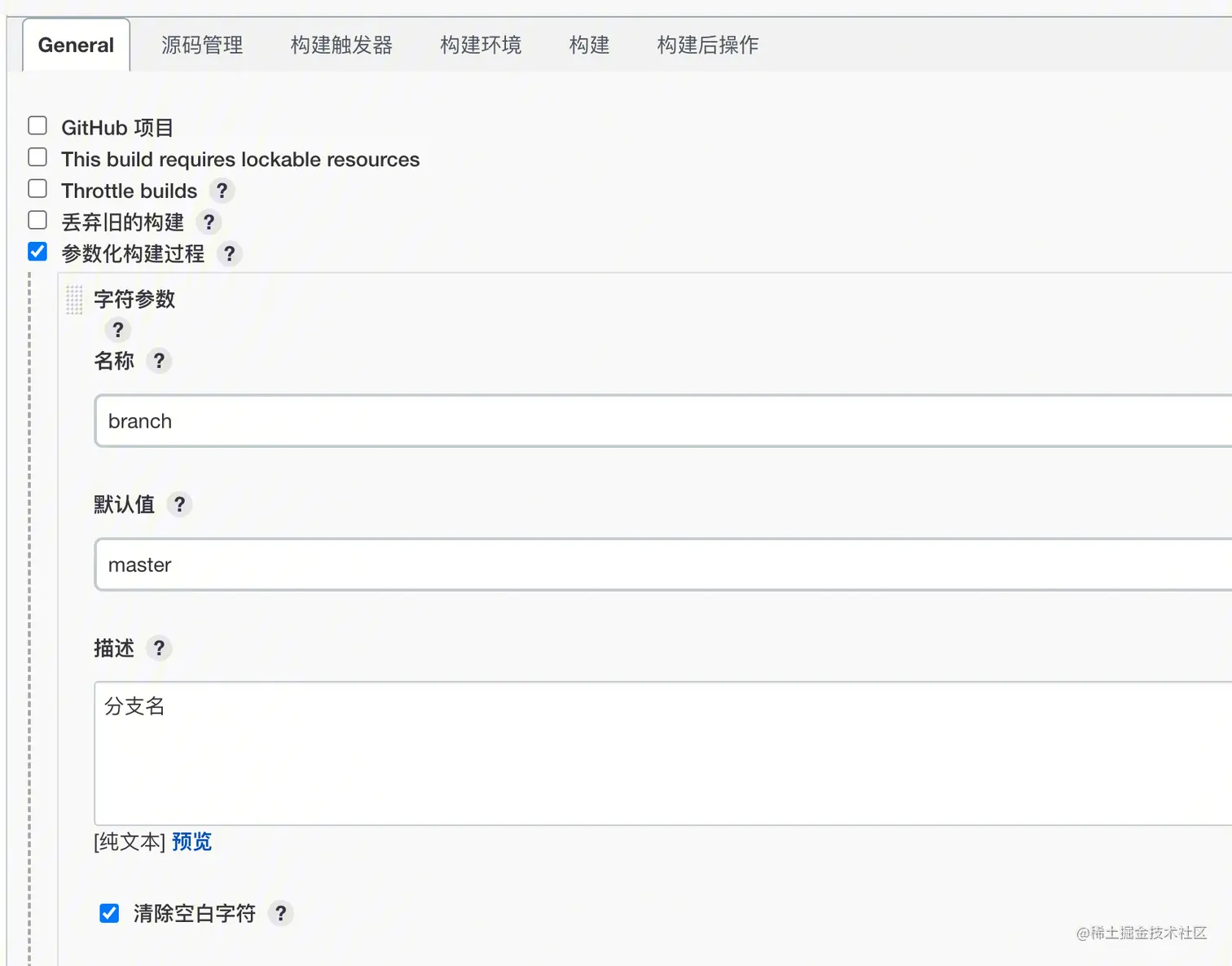Screen dimensions: 1232x966
Task: Uncheck the 参数化构建过程 checkbox
Action: [37, 252]
